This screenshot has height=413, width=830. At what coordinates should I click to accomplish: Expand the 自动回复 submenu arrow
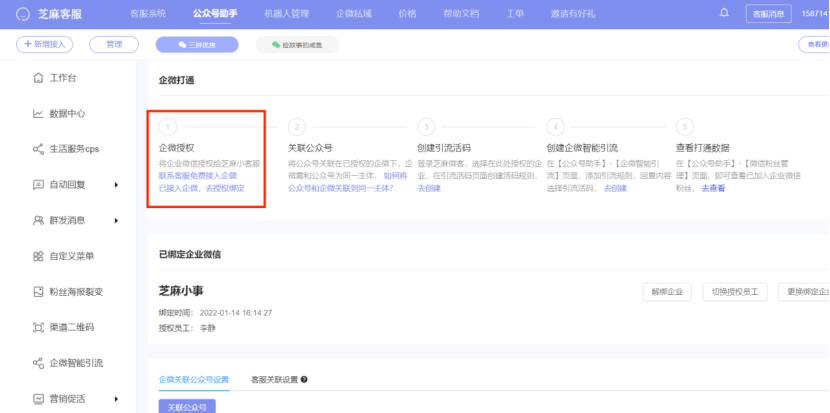click(x=116, y=185)
